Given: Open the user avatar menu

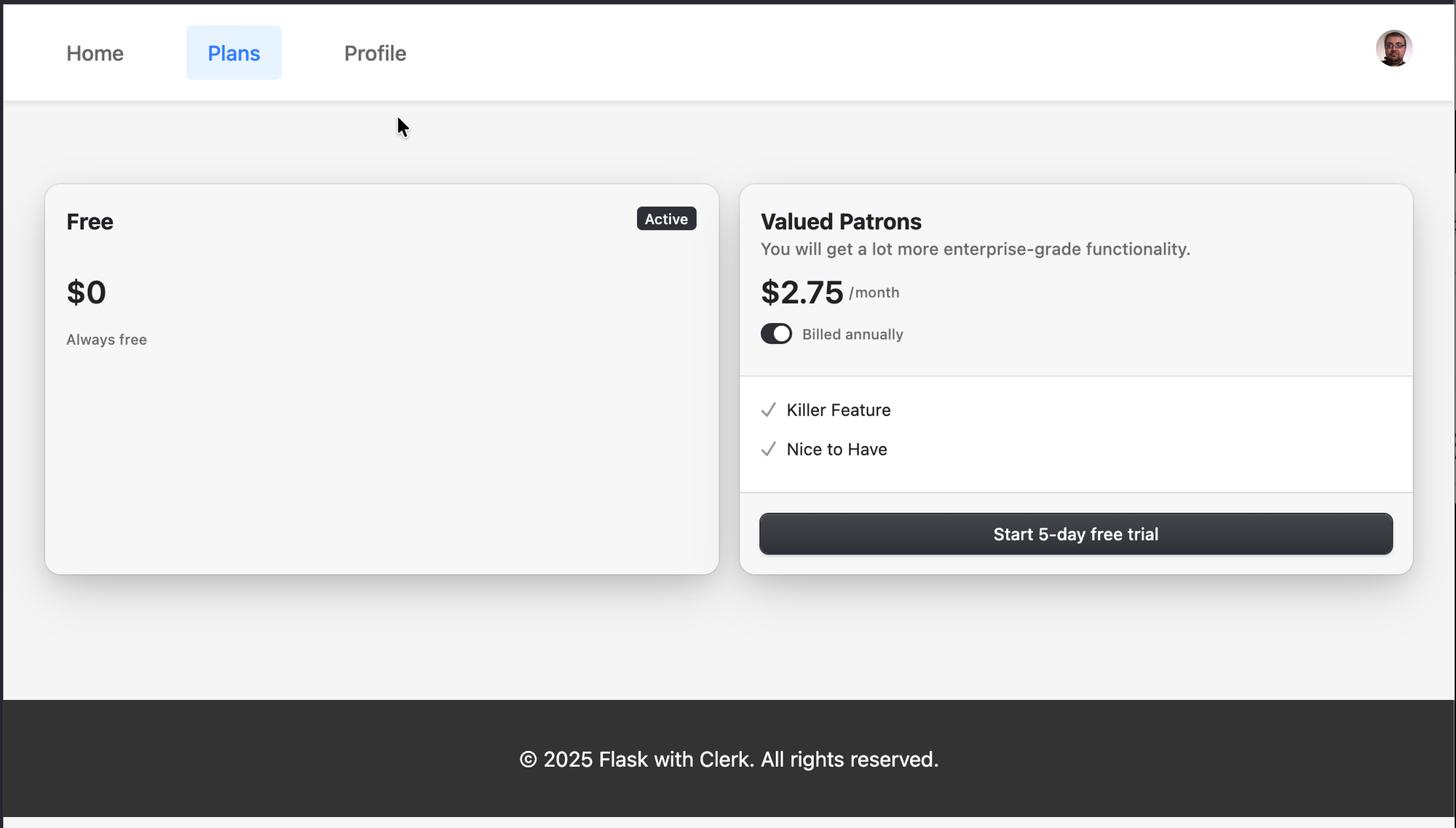Looking at the screenshot, I should point(1393,49).
